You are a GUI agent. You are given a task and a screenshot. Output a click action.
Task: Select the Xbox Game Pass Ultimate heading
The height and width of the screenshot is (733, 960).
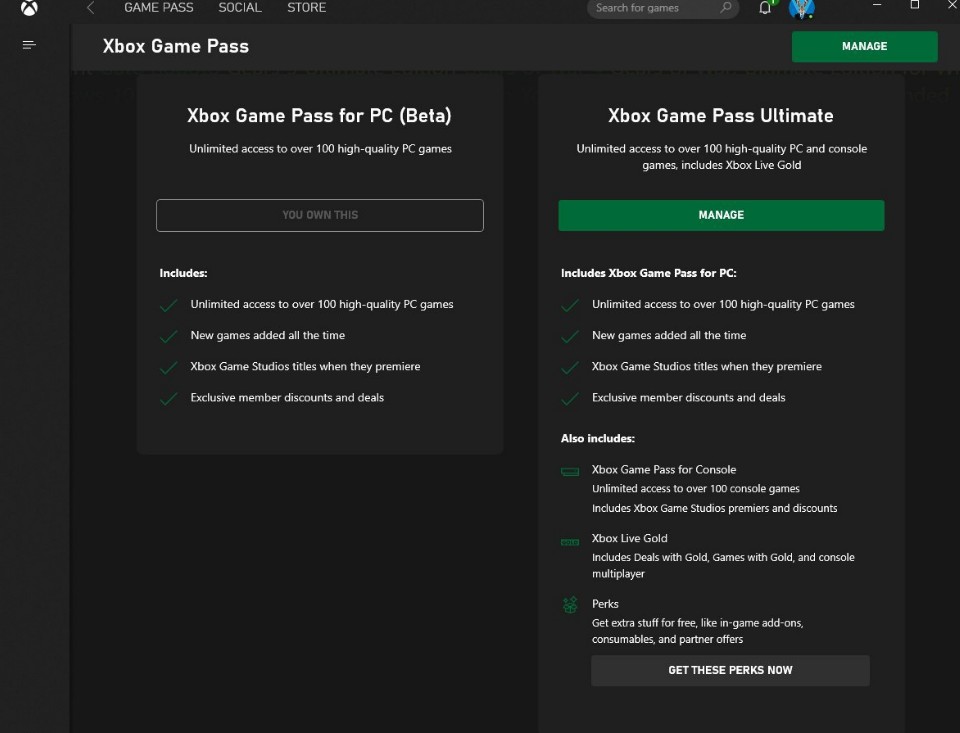point(720,116)
